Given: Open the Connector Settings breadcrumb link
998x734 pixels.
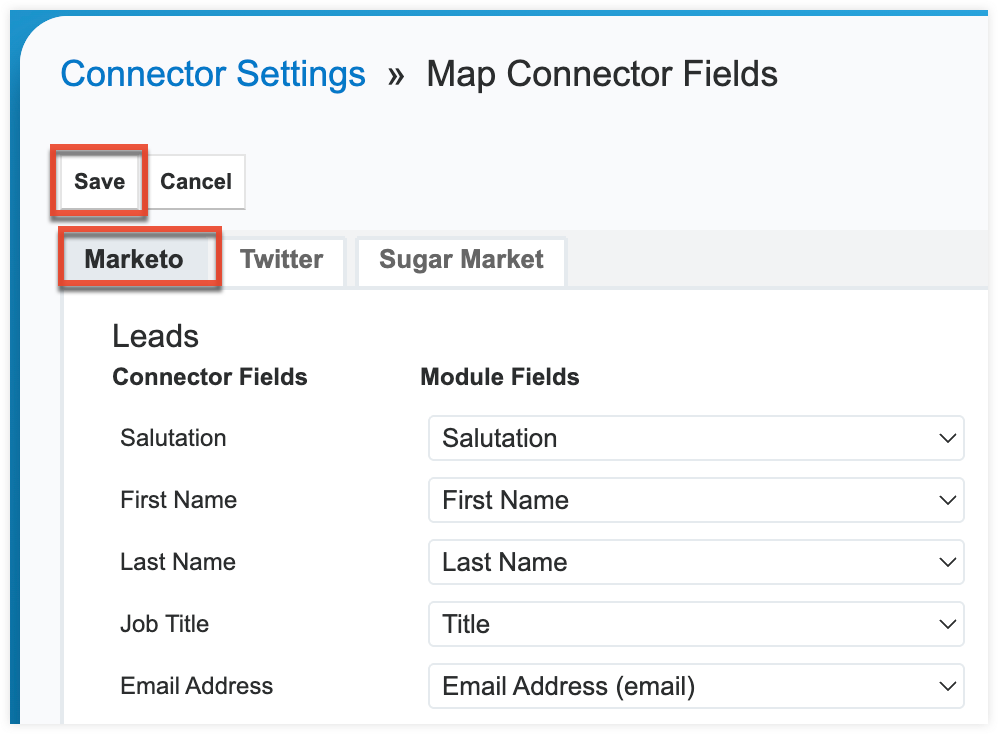Looking at the screenshot, I should 213,73.
